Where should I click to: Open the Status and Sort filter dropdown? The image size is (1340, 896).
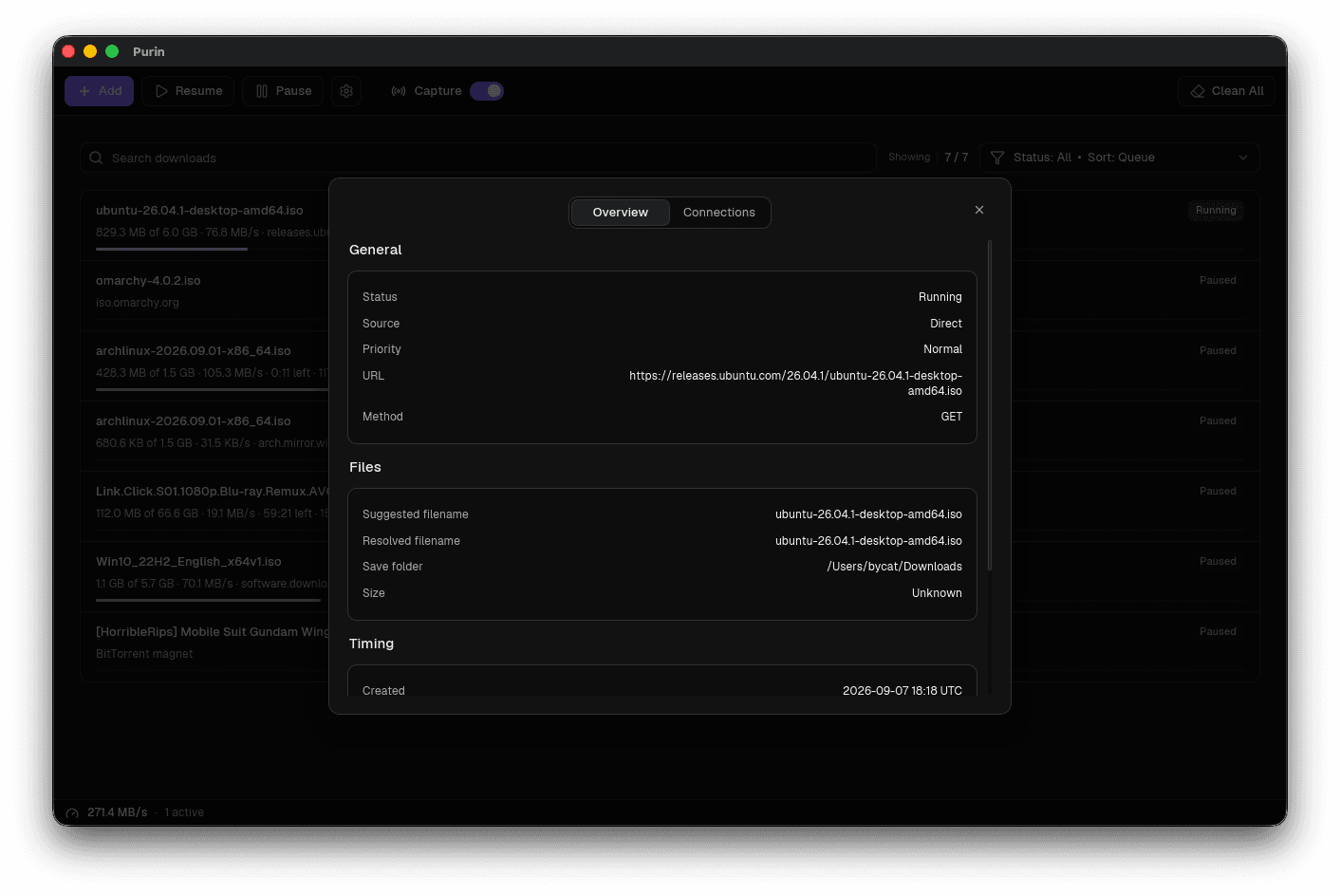pos(1120,158)
